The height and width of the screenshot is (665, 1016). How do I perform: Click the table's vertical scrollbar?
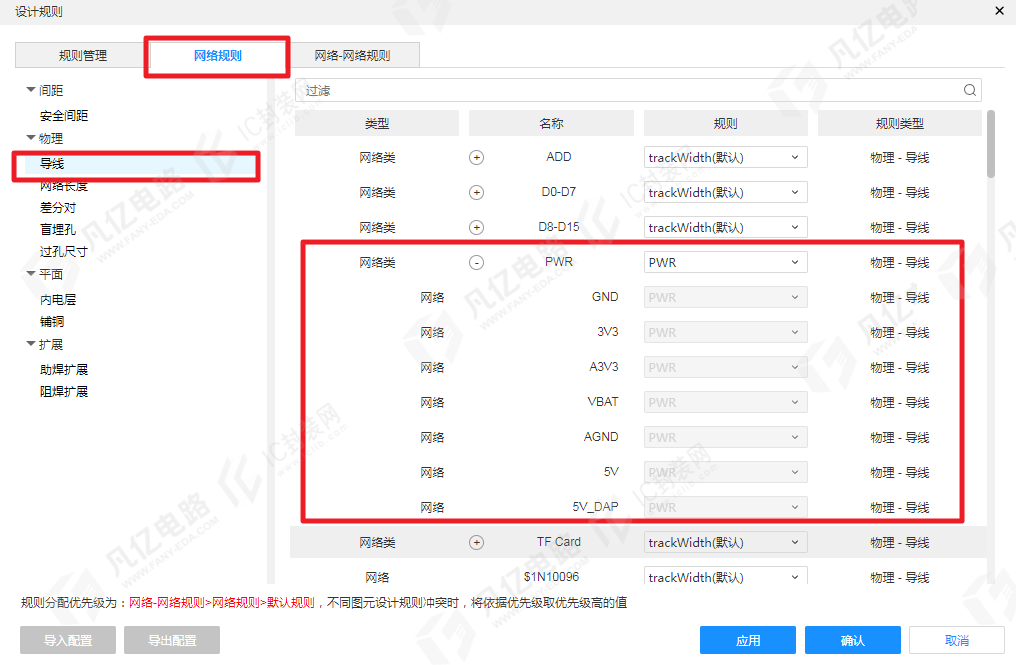(991, 144)
